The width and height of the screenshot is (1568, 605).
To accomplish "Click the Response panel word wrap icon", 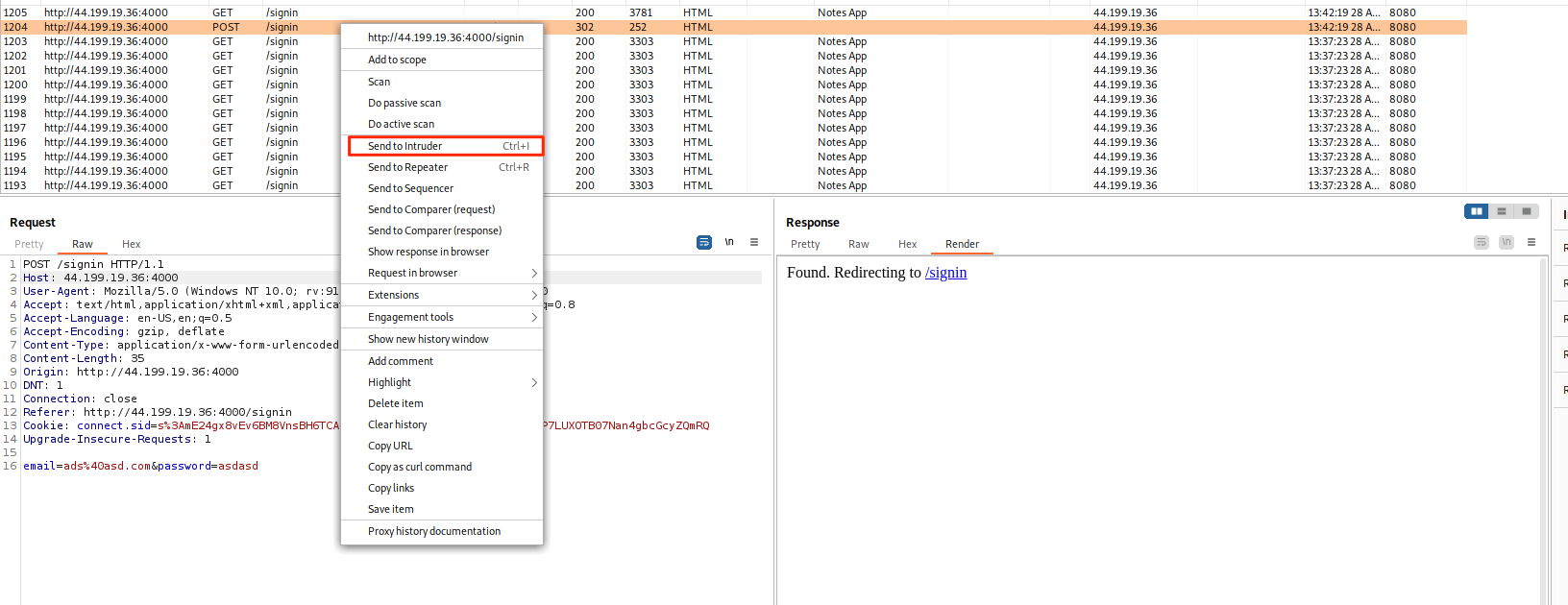I will (1482, 242).
